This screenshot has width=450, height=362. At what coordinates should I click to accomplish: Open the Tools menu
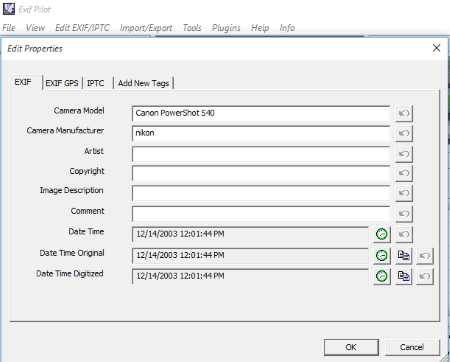[192, 28]
